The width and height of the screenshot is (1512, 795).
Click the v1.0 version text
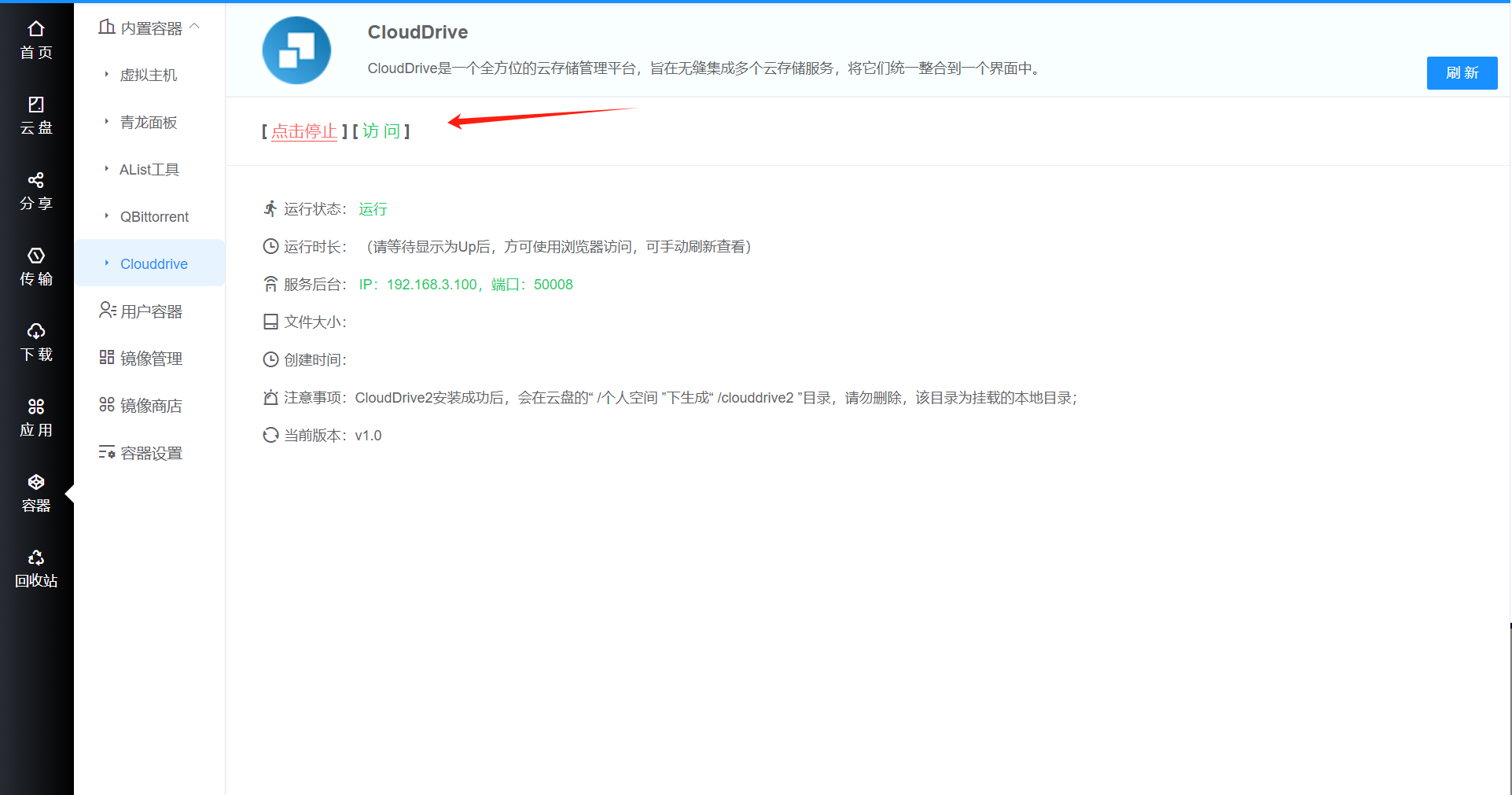pos(368,436)
